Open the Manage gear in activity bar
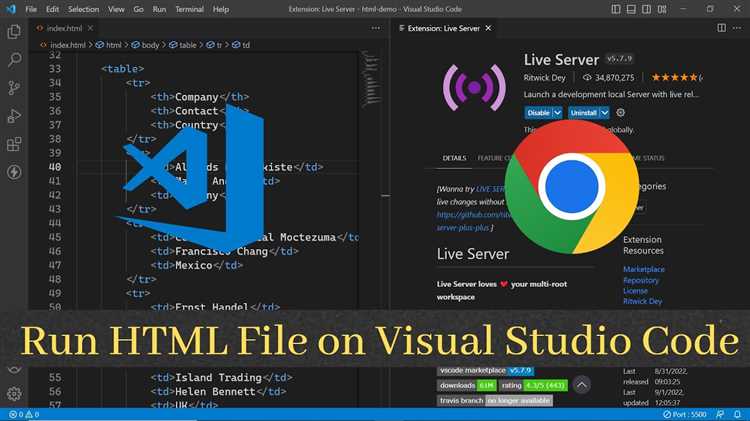Image resolution: width=750 pixels, height=421 pixels. coord(14,393)
